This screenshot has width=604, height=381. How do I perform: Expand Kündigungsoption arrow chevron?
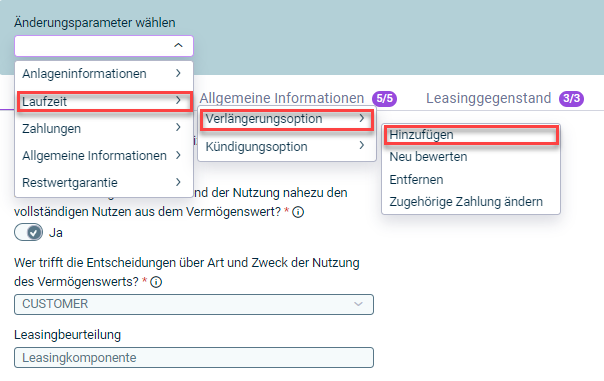tap(361, 145)
